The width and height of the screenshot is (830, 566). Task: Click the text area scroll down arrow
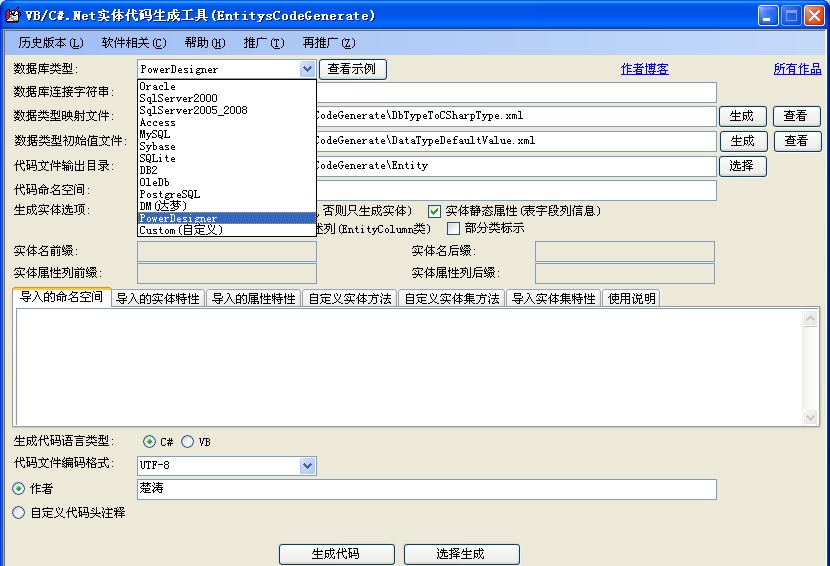[810, 417]
